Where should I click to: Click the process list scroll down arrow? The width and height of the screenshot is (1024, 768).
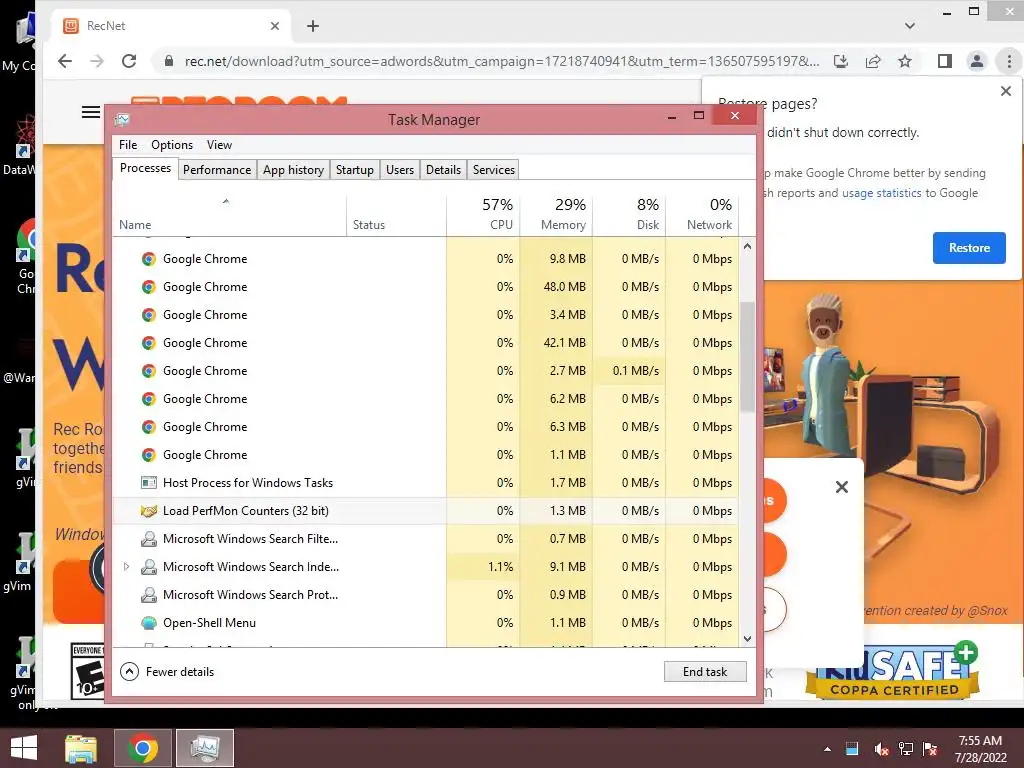pos(747,639)
